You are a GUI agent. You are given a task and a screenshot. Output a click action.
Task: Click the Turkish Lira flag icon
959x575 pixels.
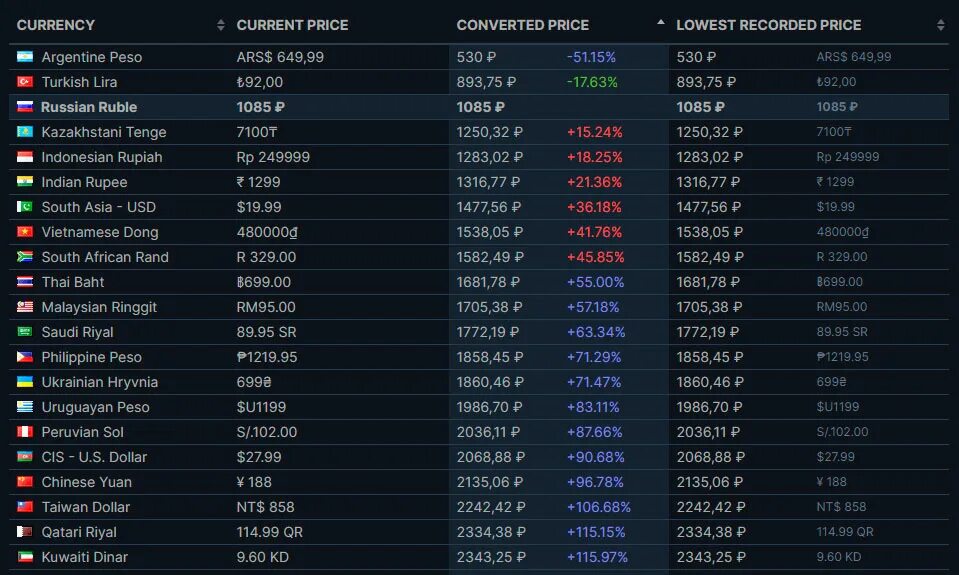24,82
